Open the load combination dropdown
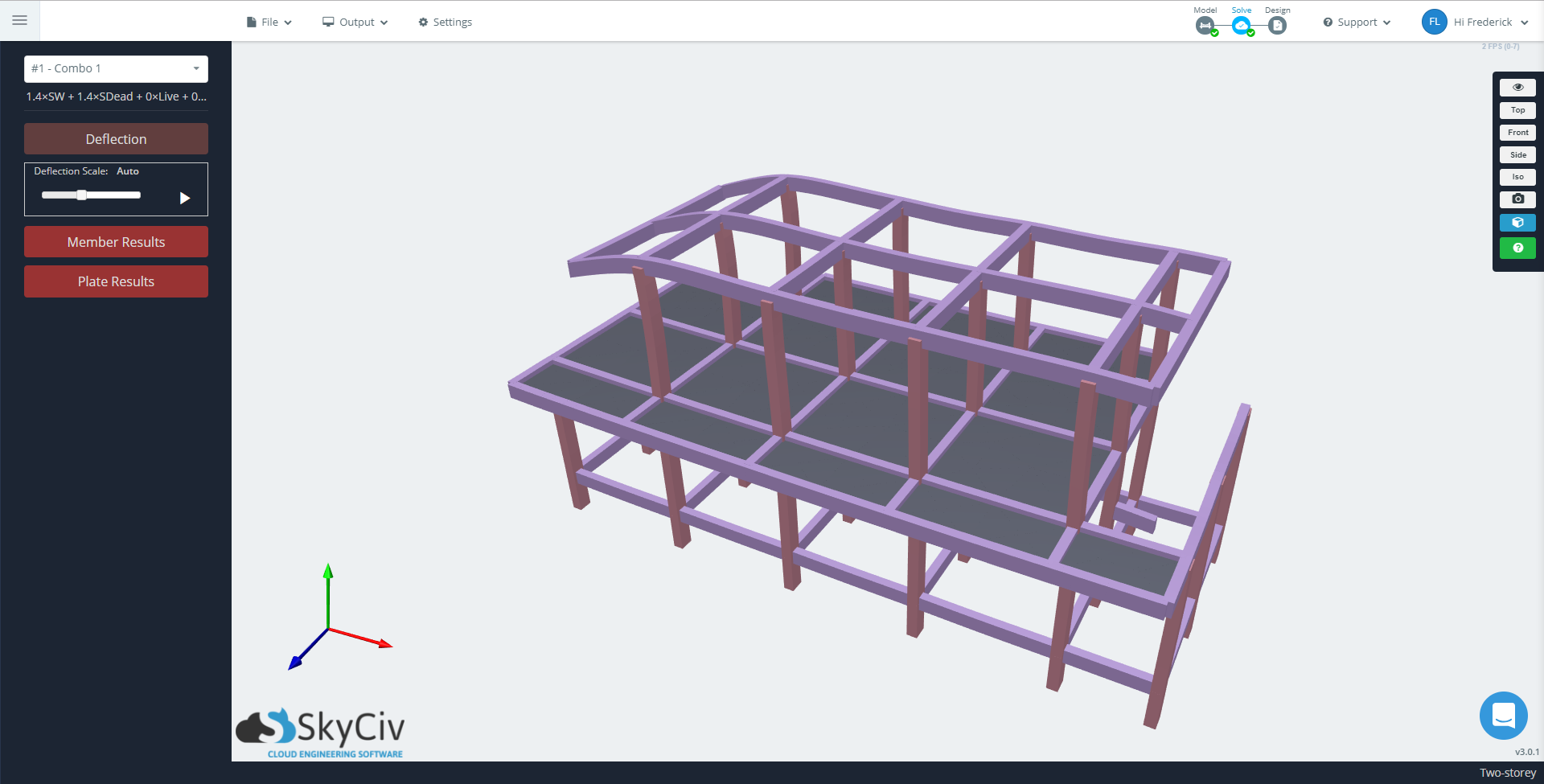This screenshot has width=1544, height=784. [116, 69]
